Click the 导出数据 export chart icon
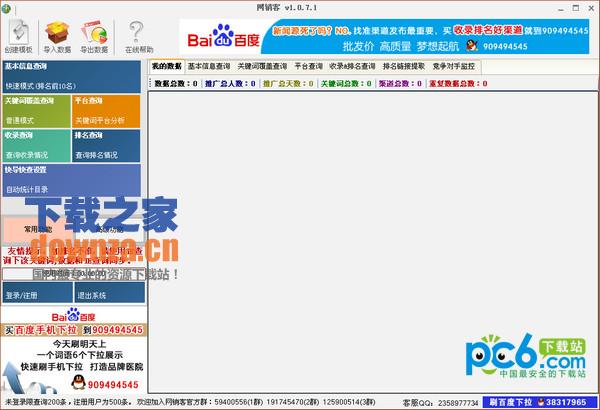600x410 pixels. click(x=94, y=37)
